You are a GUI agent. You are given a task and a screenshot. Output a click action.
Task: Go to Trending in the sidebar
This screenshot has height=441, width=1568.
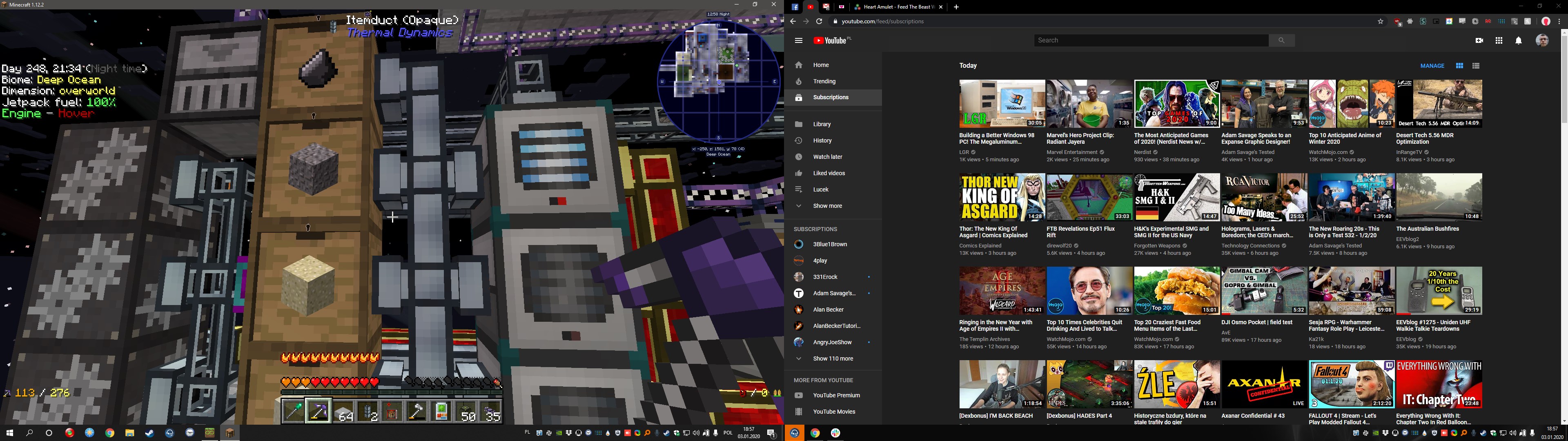click(x=824, y=81)
